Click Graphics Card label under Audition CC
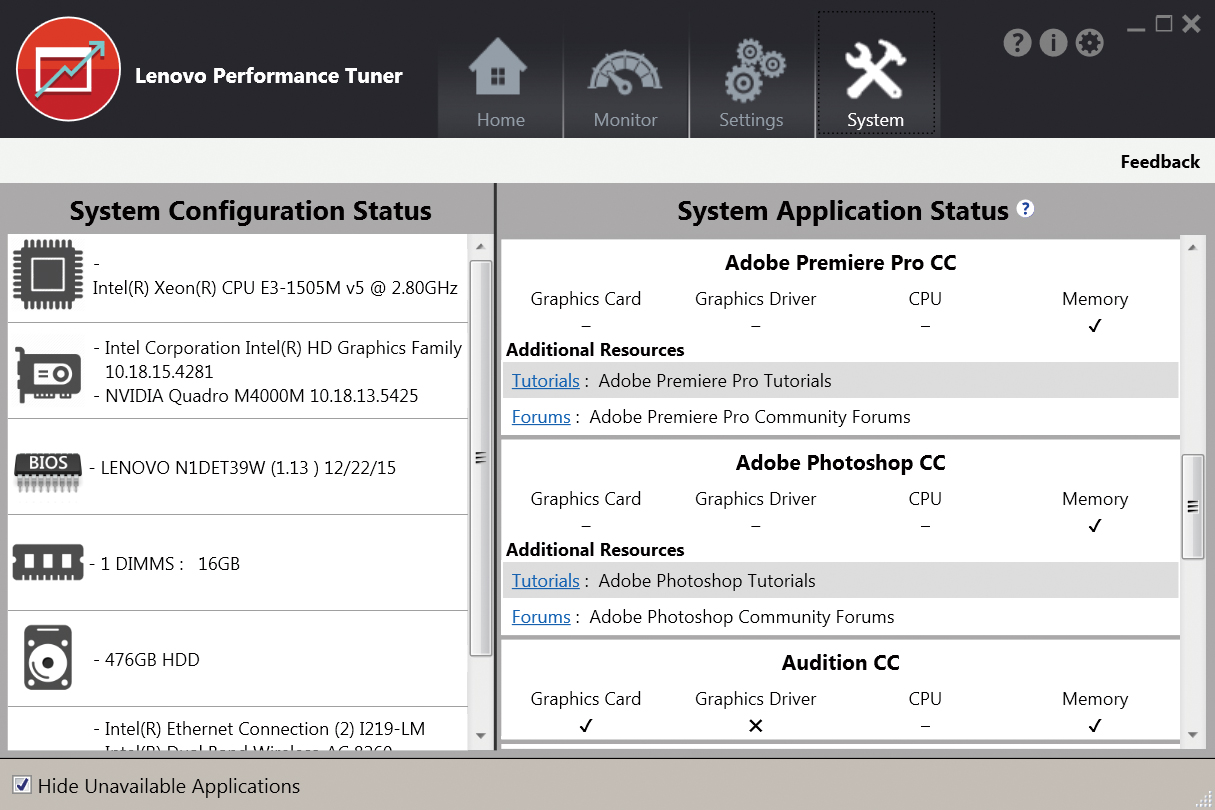This screenshot has height=810, width=1215. coord(586,699)
